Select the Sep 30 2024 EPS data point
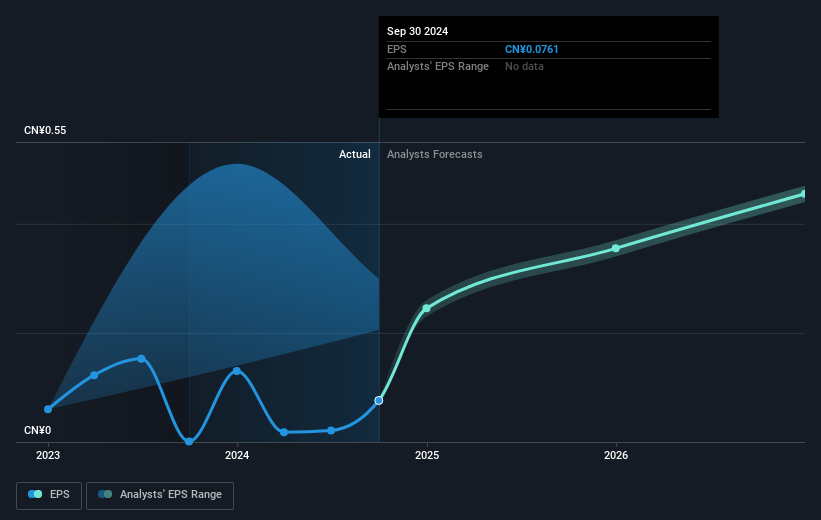The height and width of the screenshot is (520, 821). 379,401
